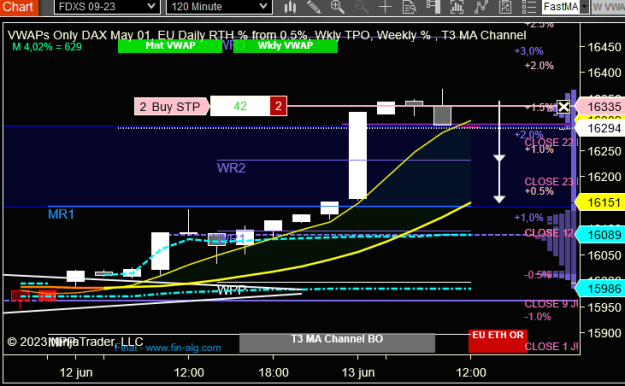Open the www.fin-alg.com link
The width and height of the screenshot is (625, 386).
(x=183, y=348)
